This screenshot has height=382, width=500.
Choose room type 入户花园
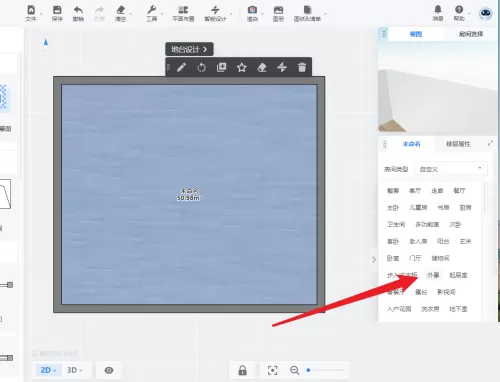tap(399, 309)
